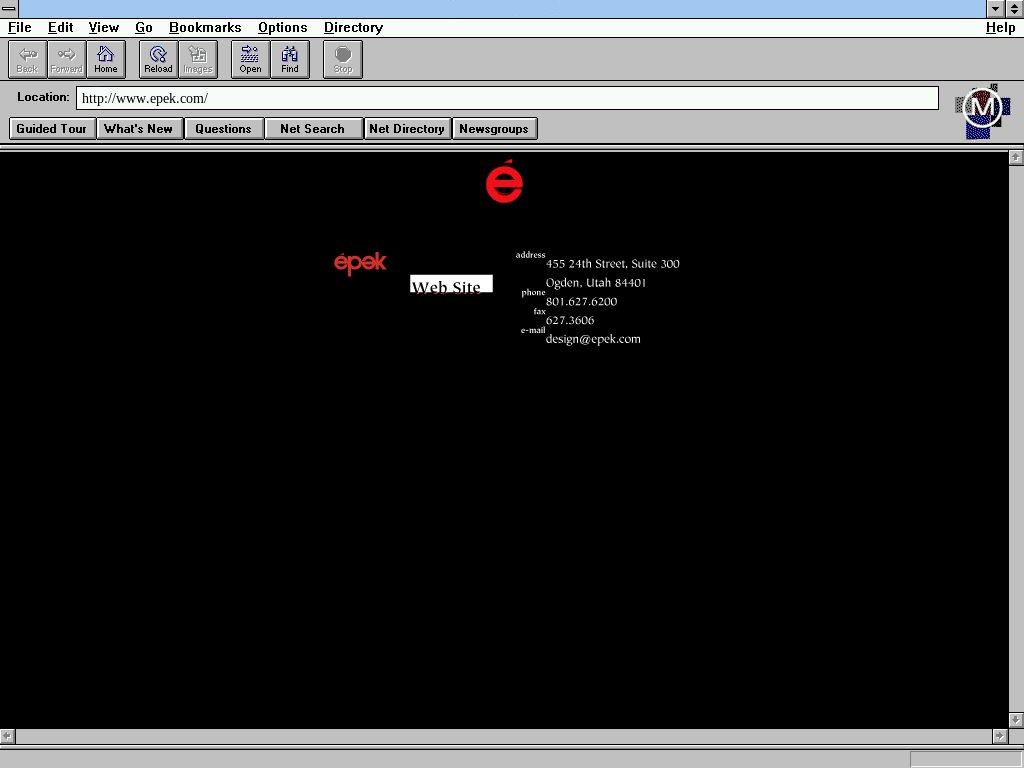
Task: Open the Bookmarks menu
Action: [x=205, y=28]
